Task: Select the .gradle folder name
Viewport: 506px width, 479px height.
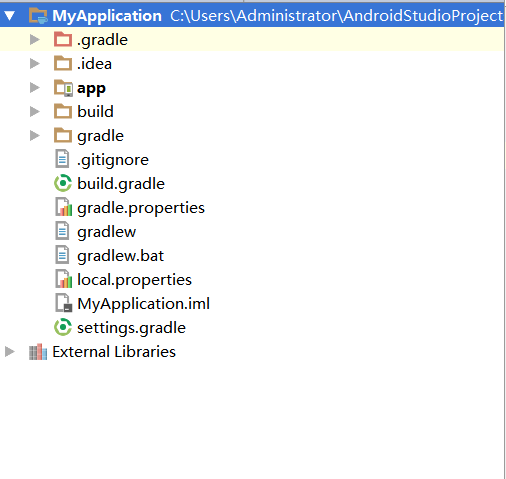Action: (102, 40)
